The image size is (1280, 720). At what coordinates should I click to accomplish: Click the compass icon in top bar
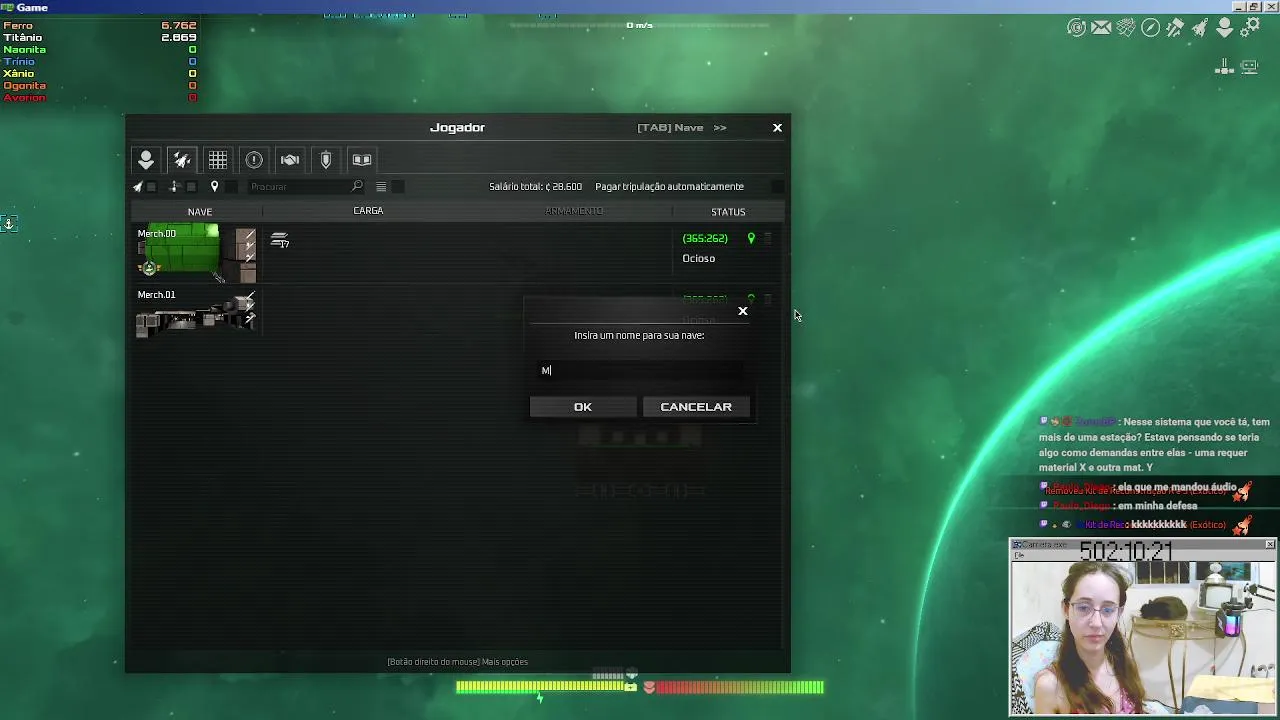pos(1151,28)
